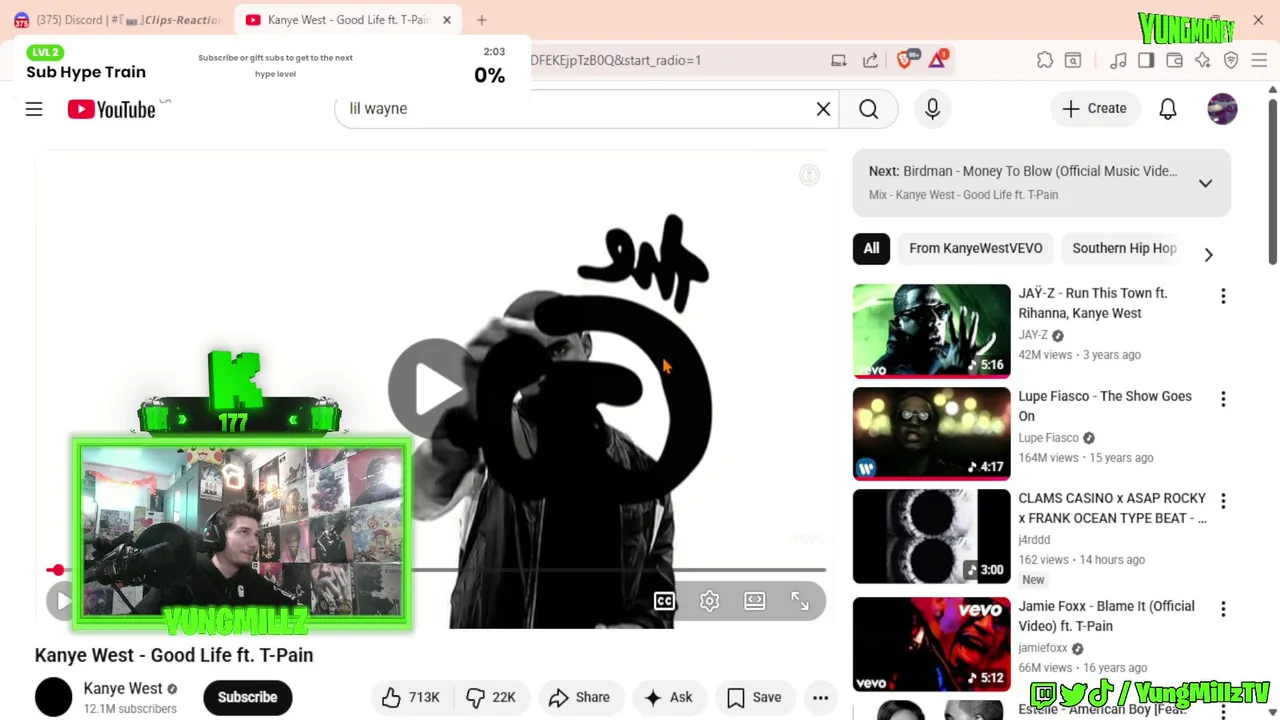This screenshot has width=1280, height=720.
Task: Open the account avatar menu
Action: point(1222,109)
